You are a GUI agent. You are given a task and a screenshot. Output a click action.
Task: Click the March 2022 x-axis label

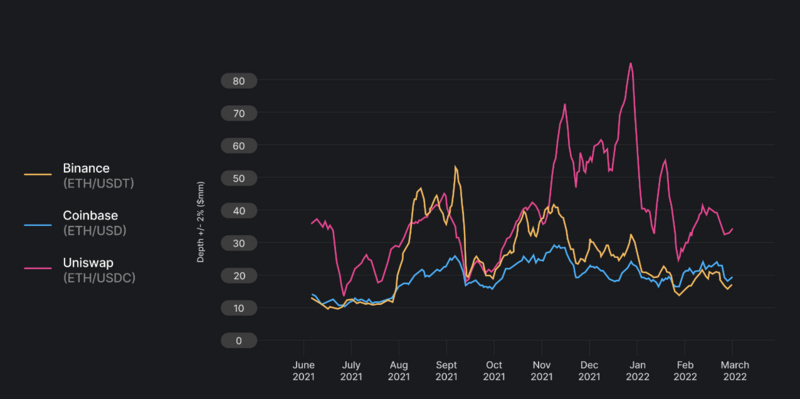coord(735,371)
